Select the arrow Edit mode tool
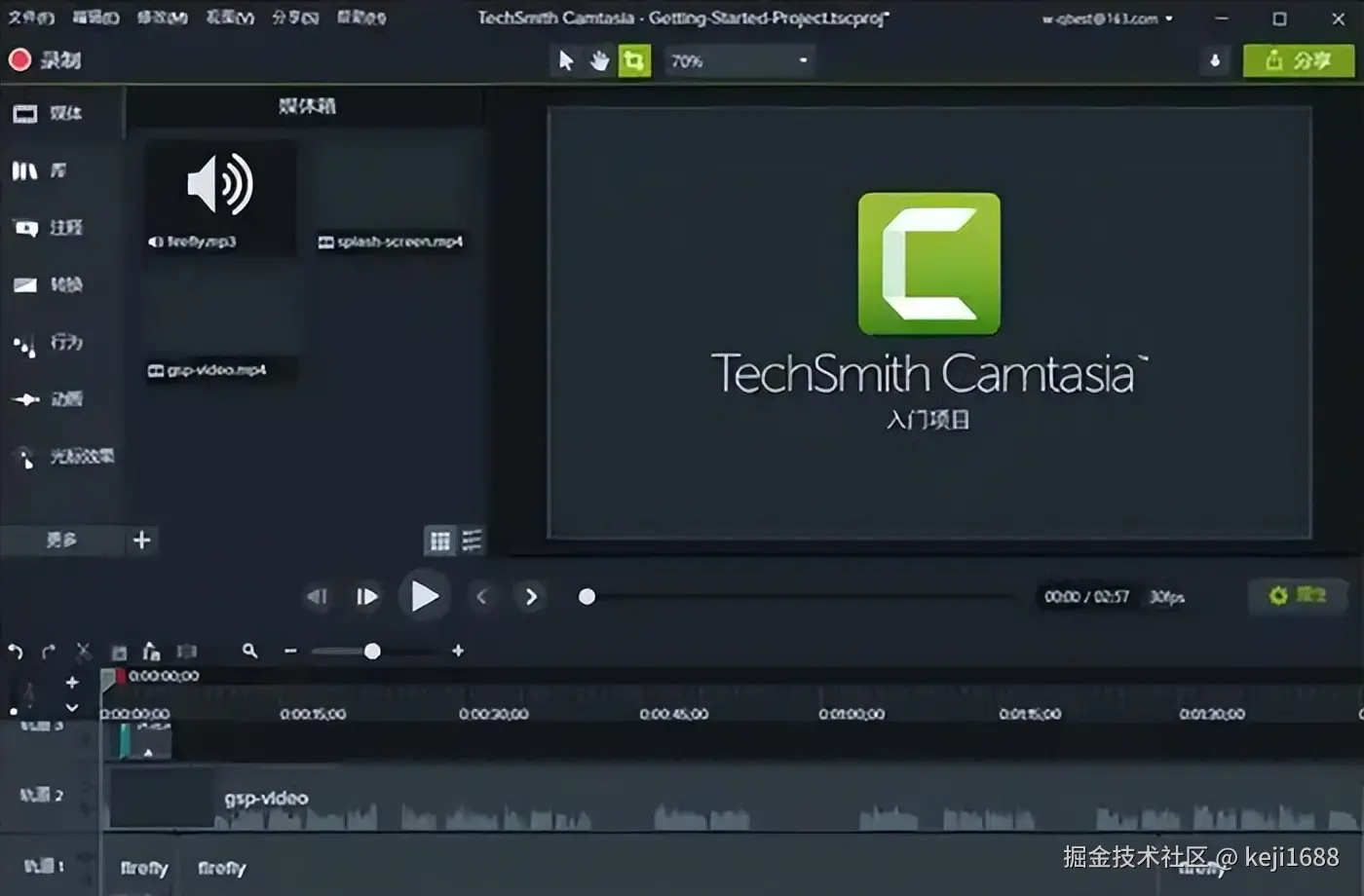This screenshot has height=896, width=1364. [x=566, y=60]
